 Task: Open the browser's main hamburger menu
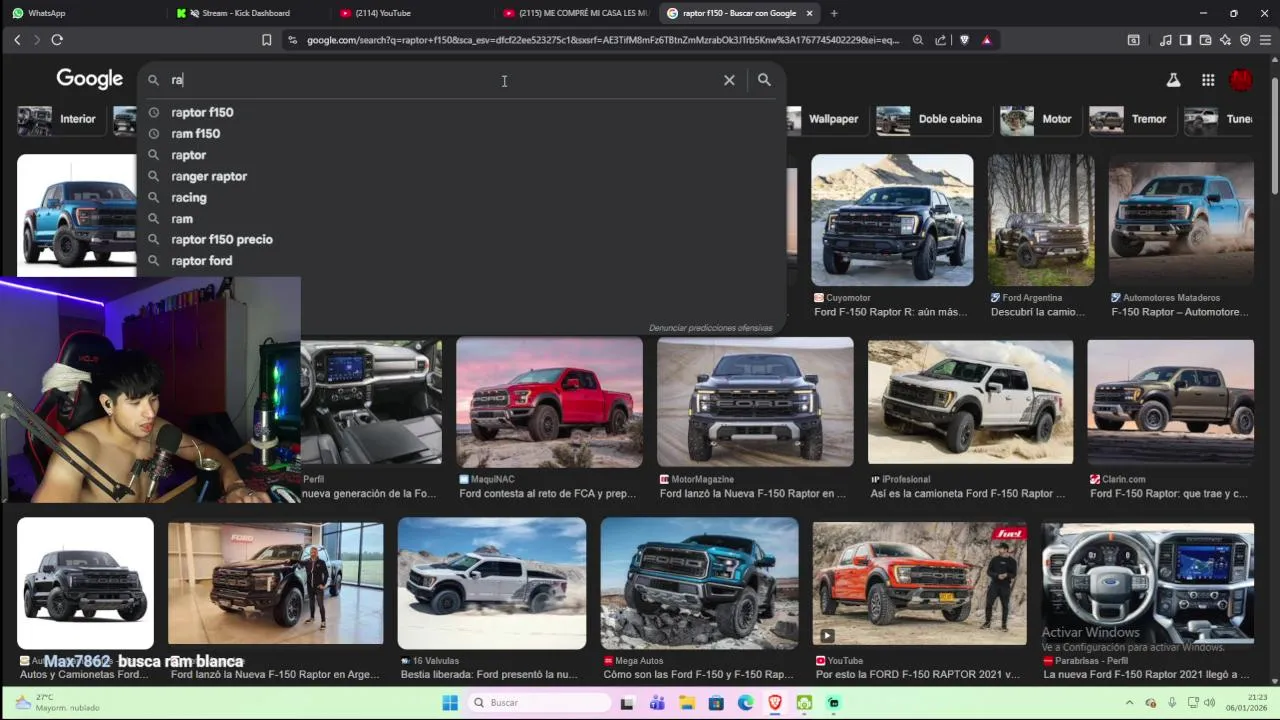[1265, 40]
